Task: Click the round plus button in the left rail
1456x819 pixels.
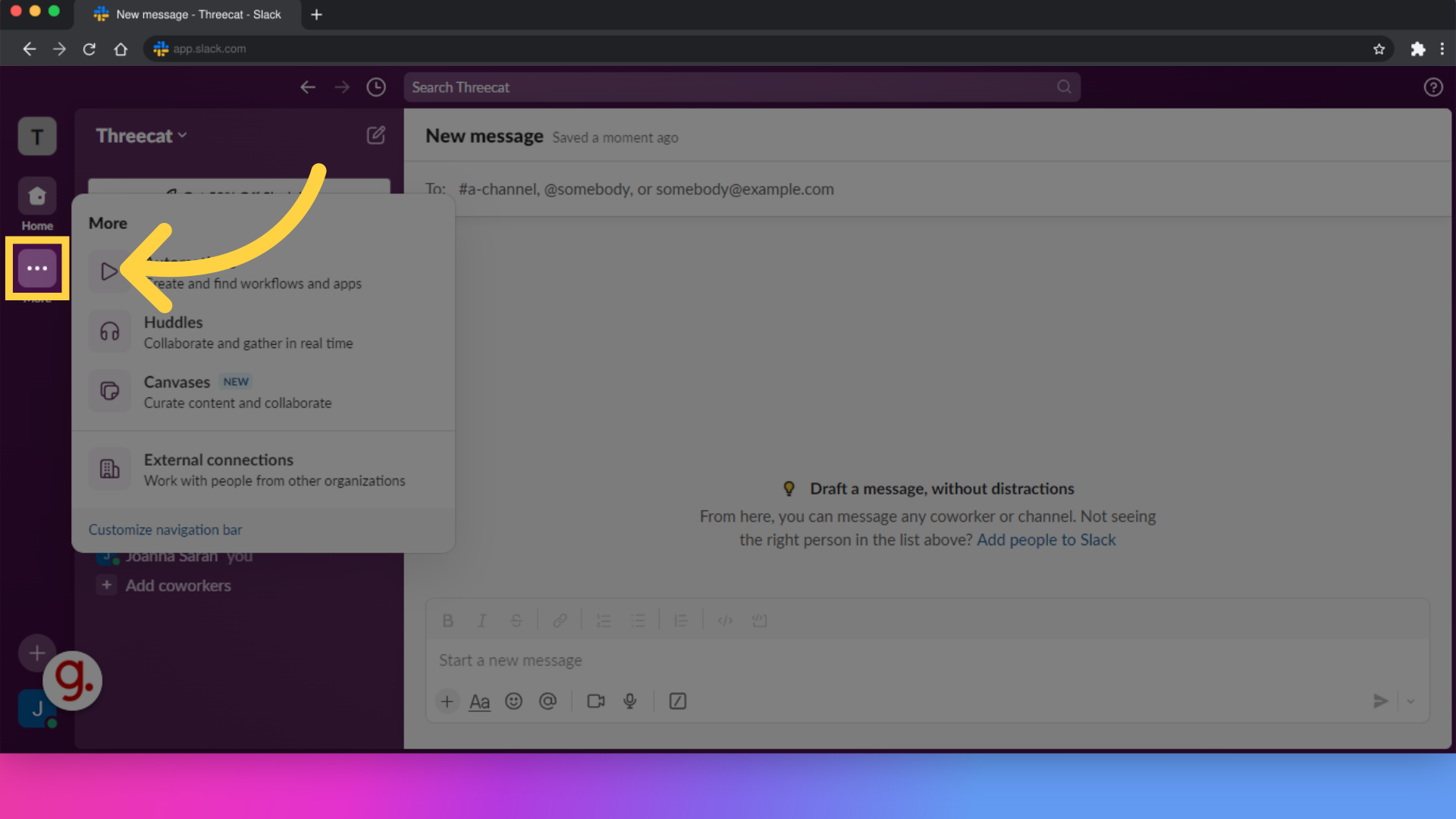Action: pos(36,653)
